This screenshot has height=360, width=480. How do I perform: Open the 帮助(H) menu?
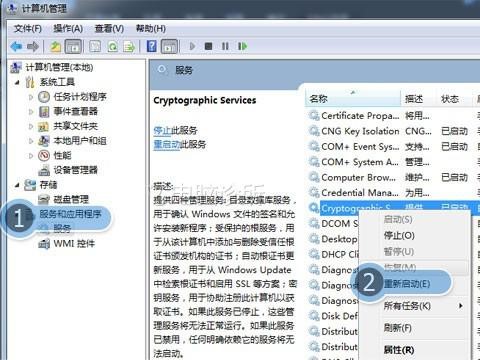[x=151, y=29]
